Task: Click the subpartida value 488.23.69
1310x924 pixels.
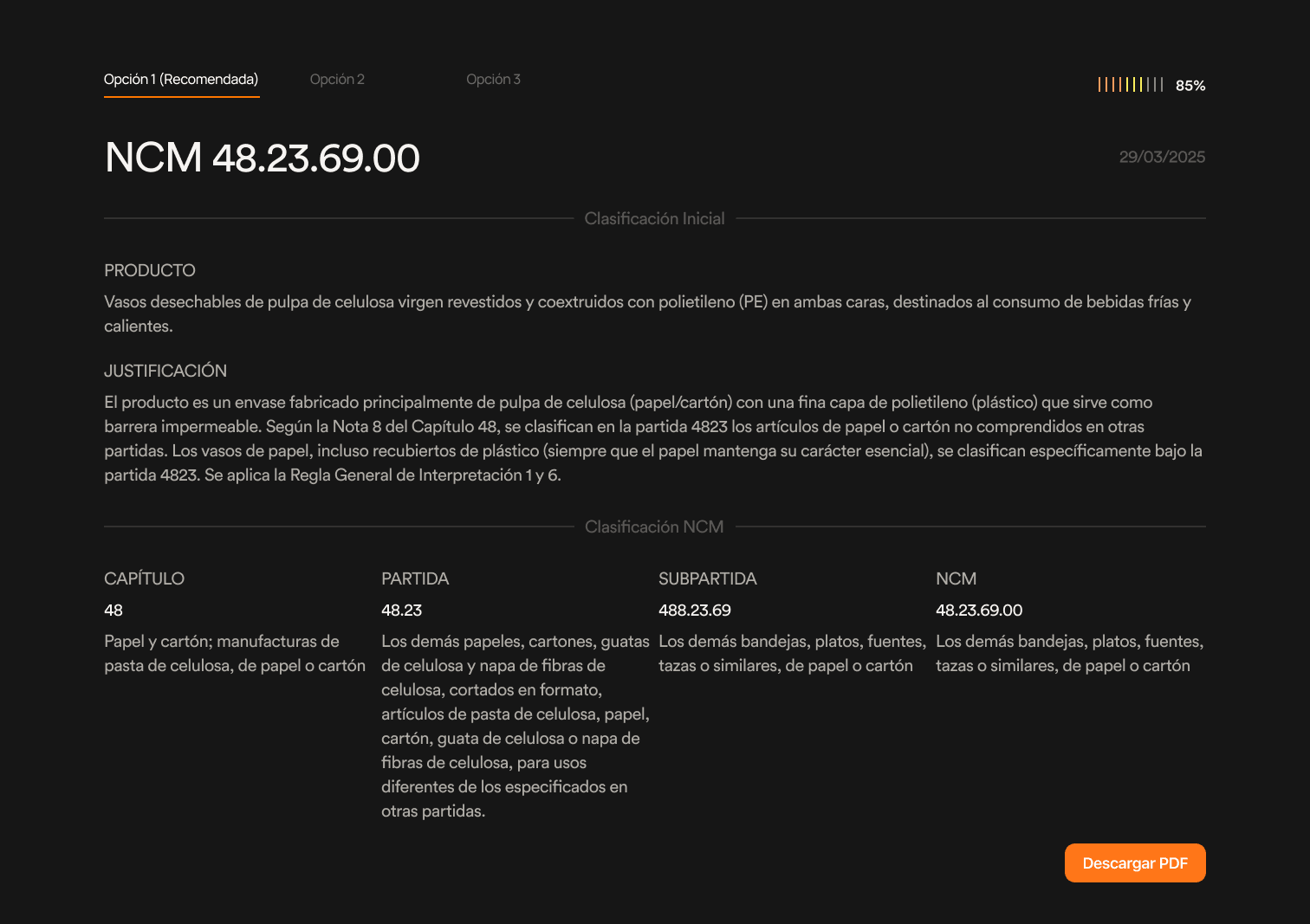Action: (695, 611)
